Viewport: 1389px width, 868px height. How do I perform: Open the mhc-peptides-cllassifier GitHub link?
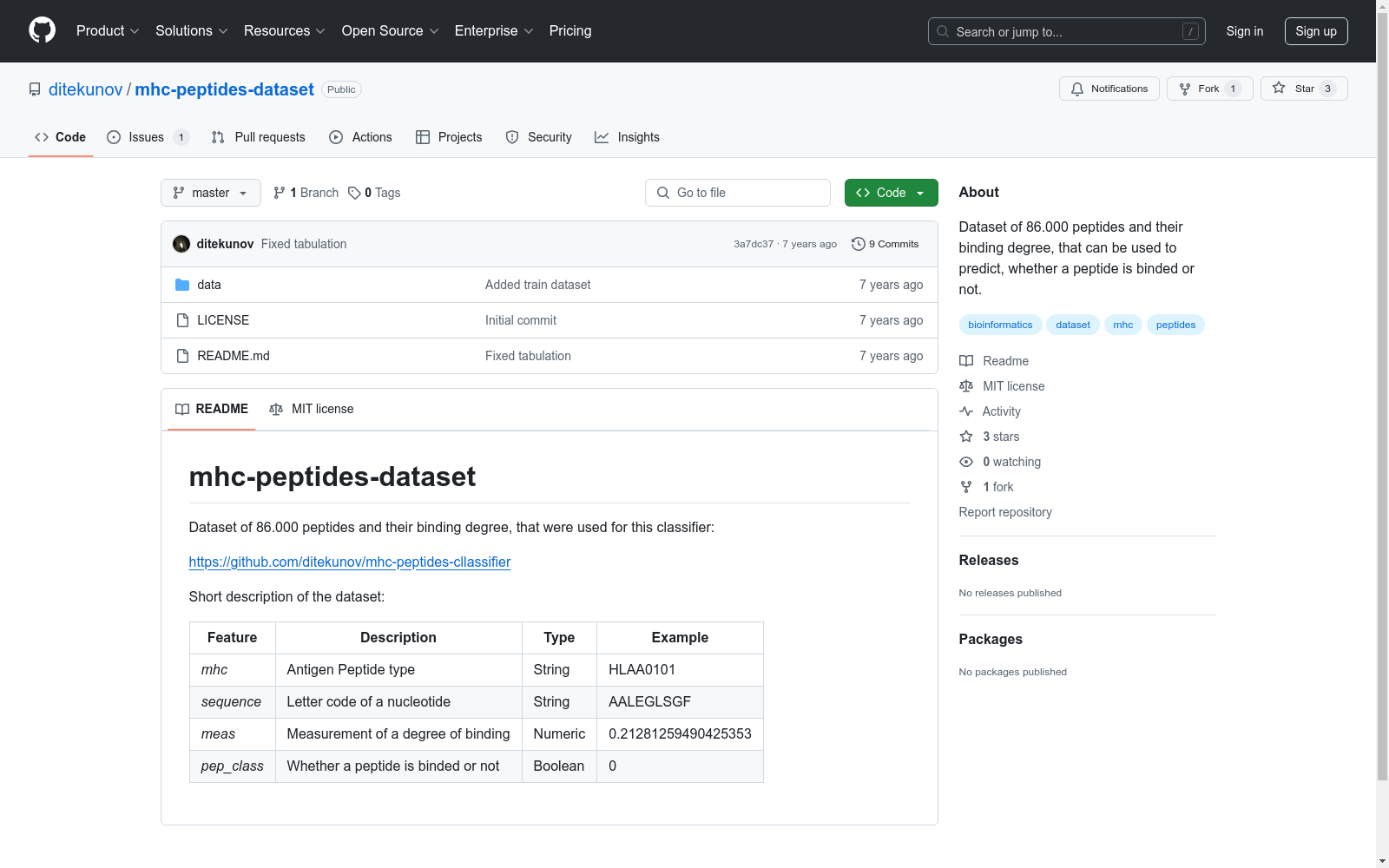coord(350,562)
